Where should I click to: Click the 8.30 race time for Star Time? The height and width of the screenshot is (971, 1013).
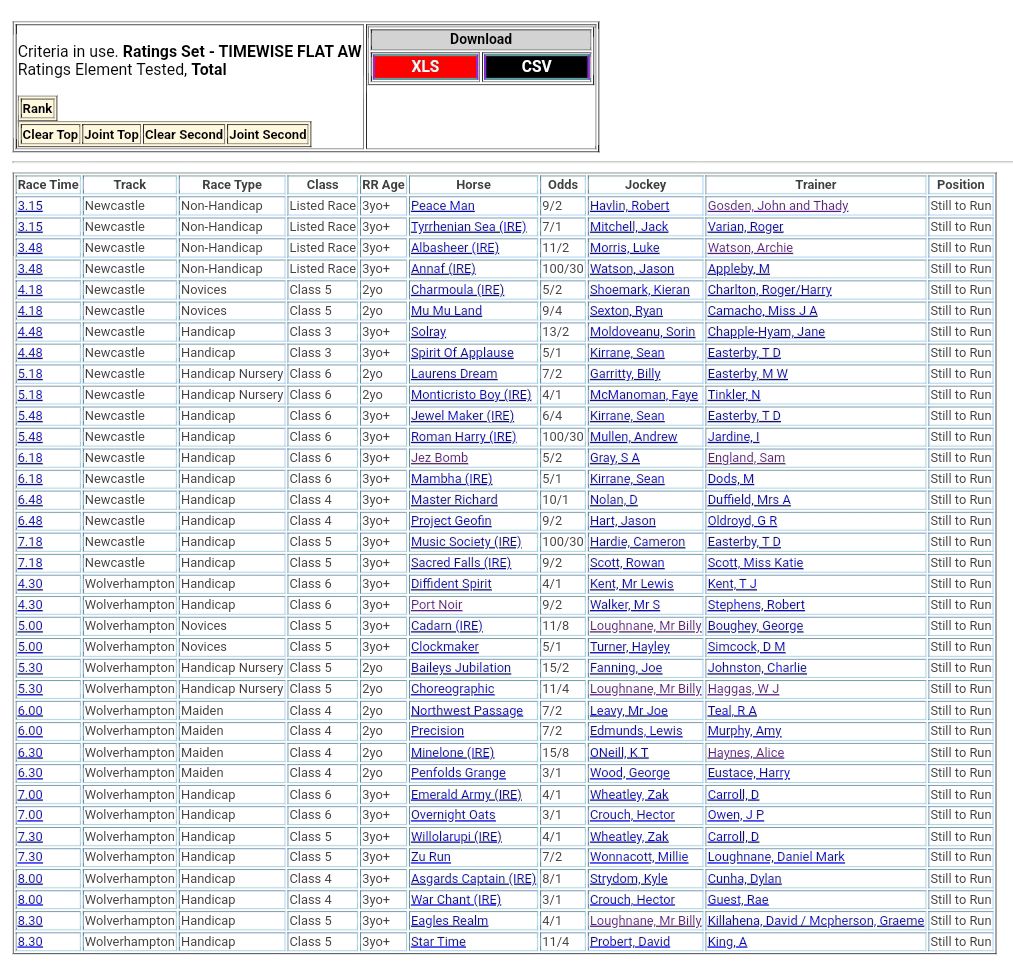[30, 942]
